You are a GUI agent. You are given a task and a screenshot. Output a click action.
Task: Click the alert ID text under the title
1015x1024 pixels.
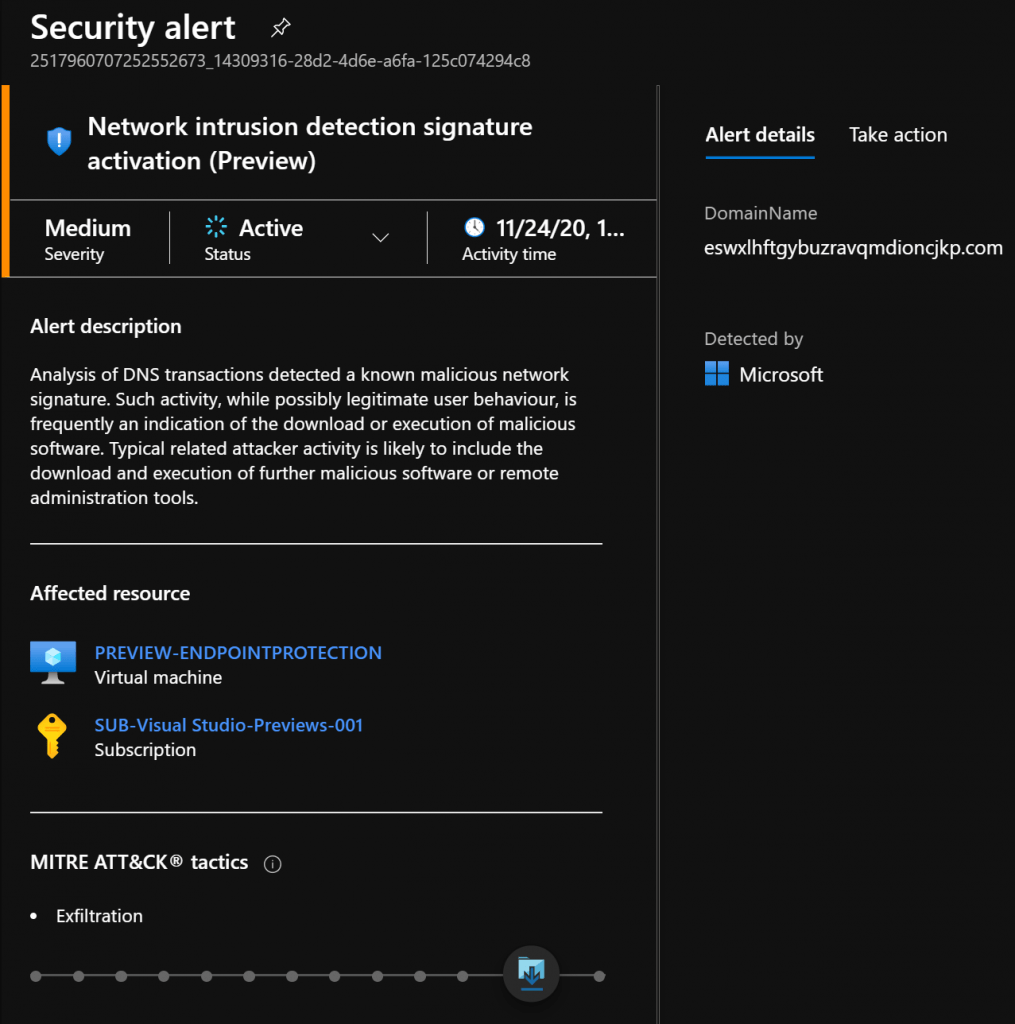280,61
